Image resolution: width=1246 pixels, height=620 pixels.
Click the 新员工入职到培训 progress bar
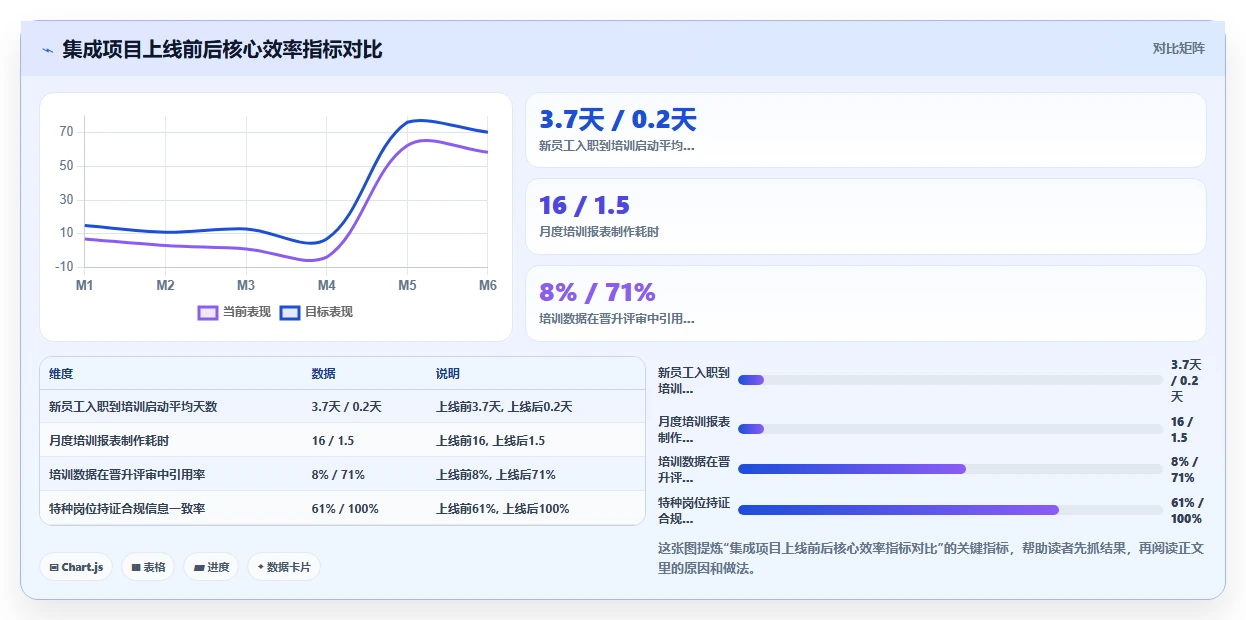(x=950, y=380)
